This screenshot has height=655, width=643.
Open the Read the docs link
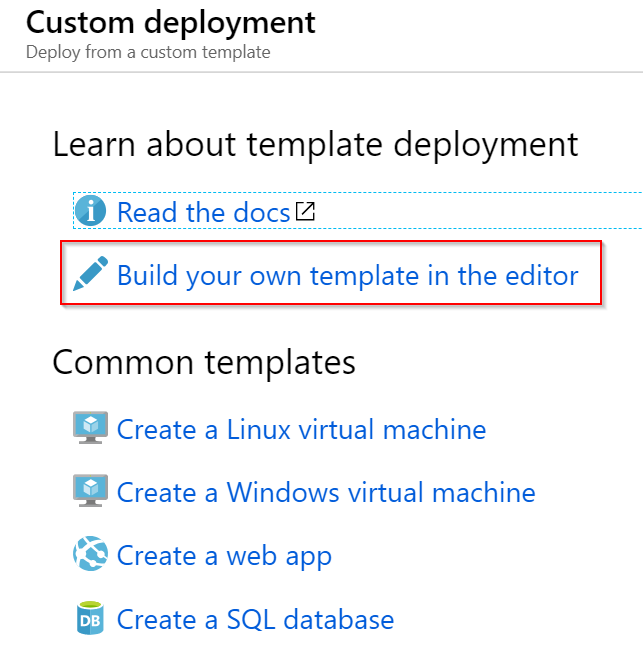(203, 213)
